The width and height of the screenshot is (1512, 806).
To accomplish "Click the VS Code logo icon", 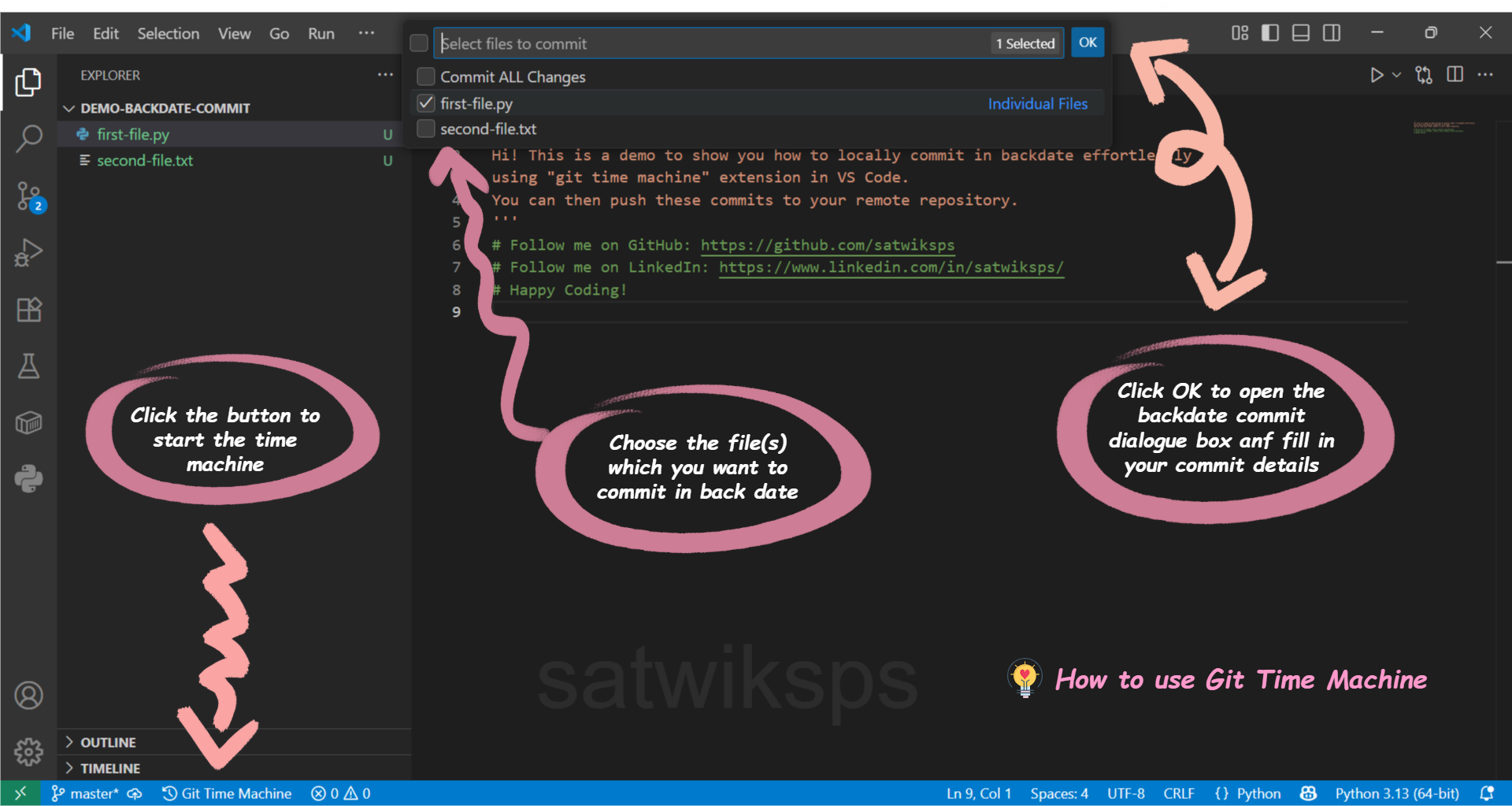I will (x=22, y=33).
